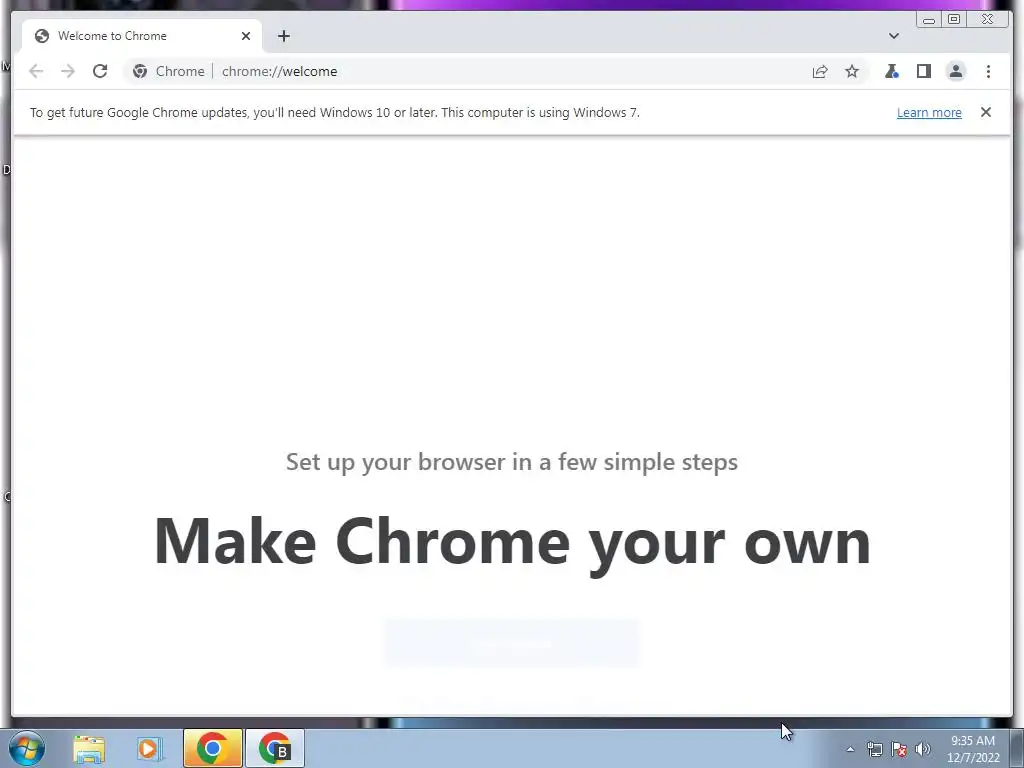Click the forward navigation arrow
The height and width of the screenshot is (768, 1024).
click(x=68, y=71)
